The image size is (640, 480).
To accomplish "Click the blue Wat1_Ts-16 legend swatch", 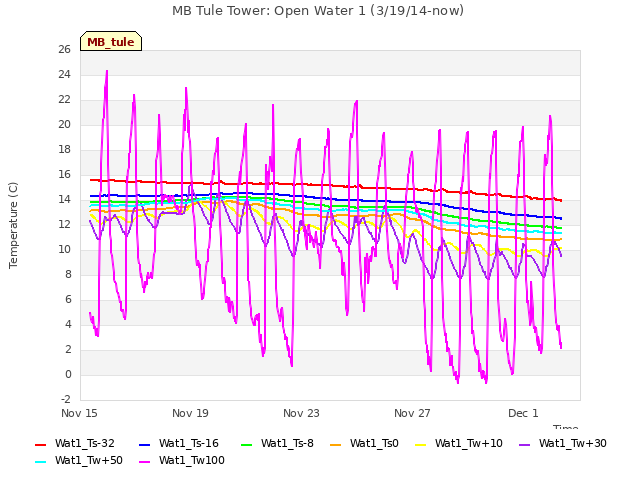I will tap(144, 444).
